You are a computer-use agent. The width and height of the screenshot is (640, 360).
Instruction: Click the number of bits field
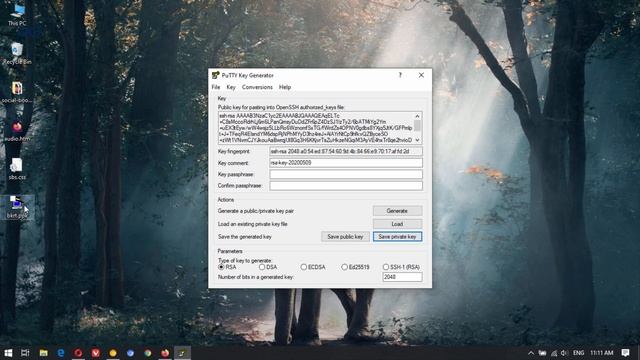[x=402, y=277]
